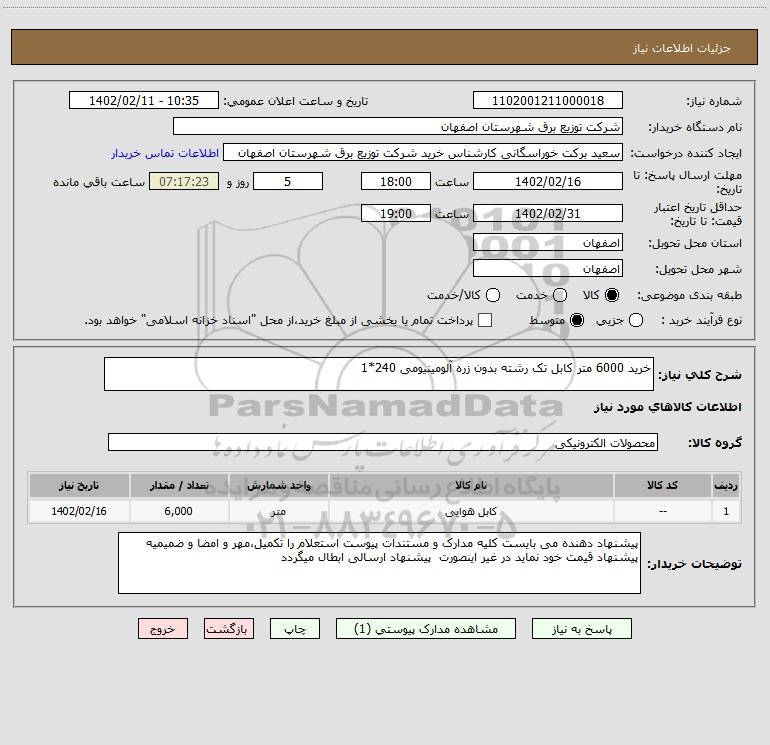
Task: Click the deadline time field 18:00
Action: click(396, 181)
